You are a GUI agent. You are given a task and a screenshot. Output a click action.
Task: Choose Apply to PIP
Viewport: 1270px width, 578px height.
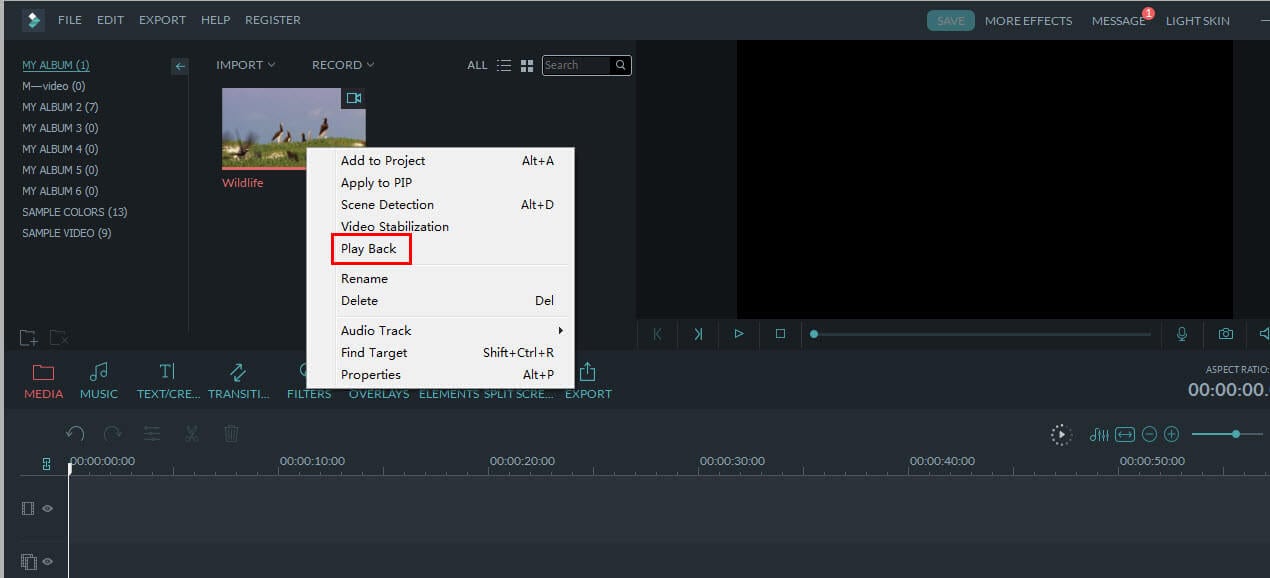point(440,183)
